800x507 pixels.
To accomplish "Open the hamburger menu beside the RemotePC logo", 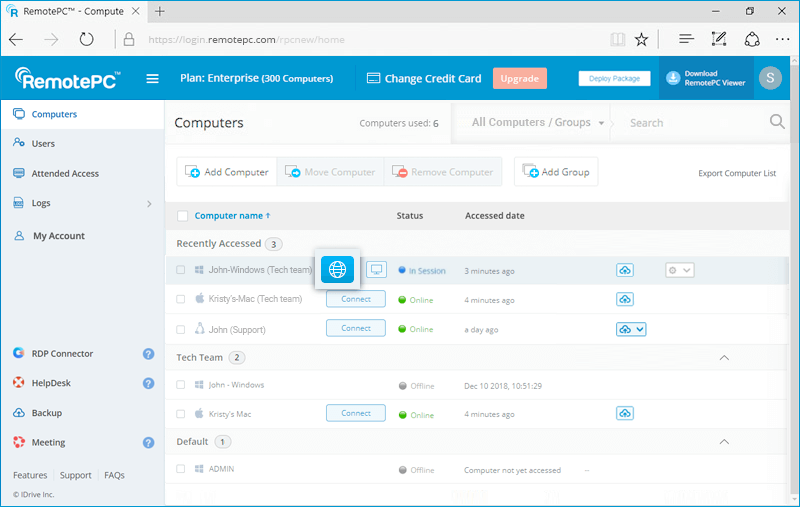I will pyautogui.click(x=152, y=79).
